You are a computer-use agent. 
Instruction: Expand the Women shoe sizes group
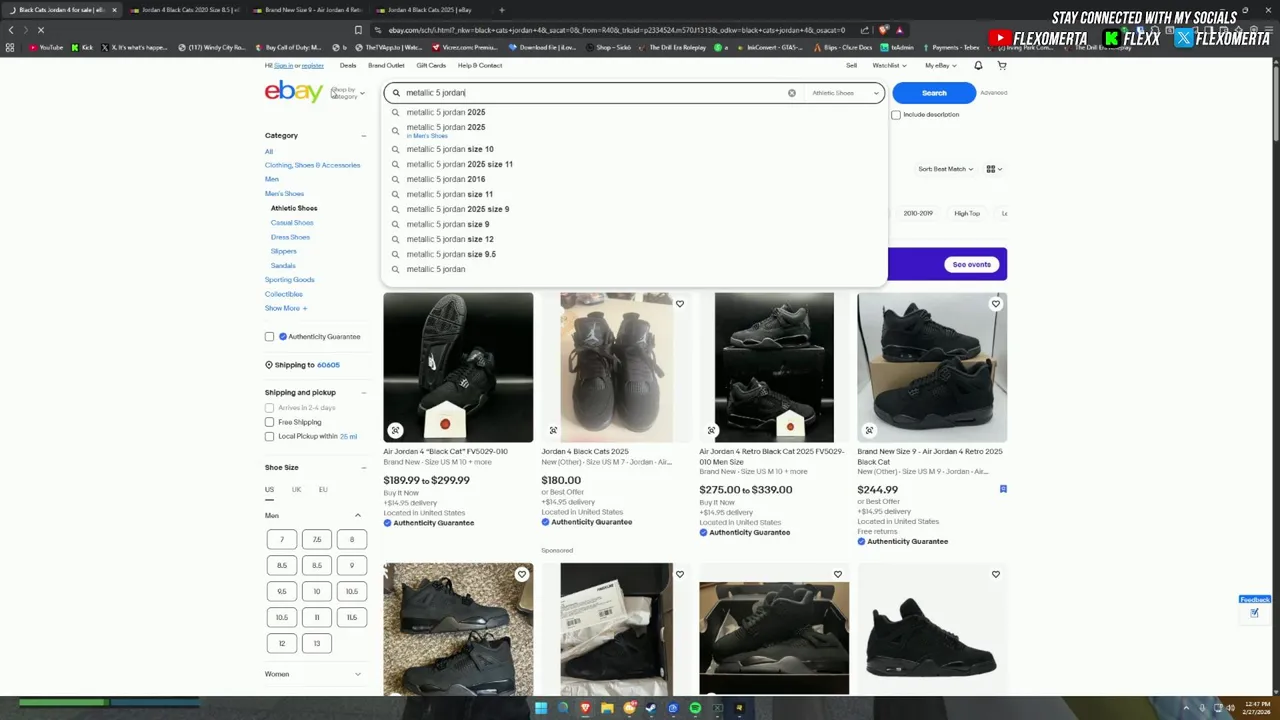pyautogui.click(x=357, y=674)
